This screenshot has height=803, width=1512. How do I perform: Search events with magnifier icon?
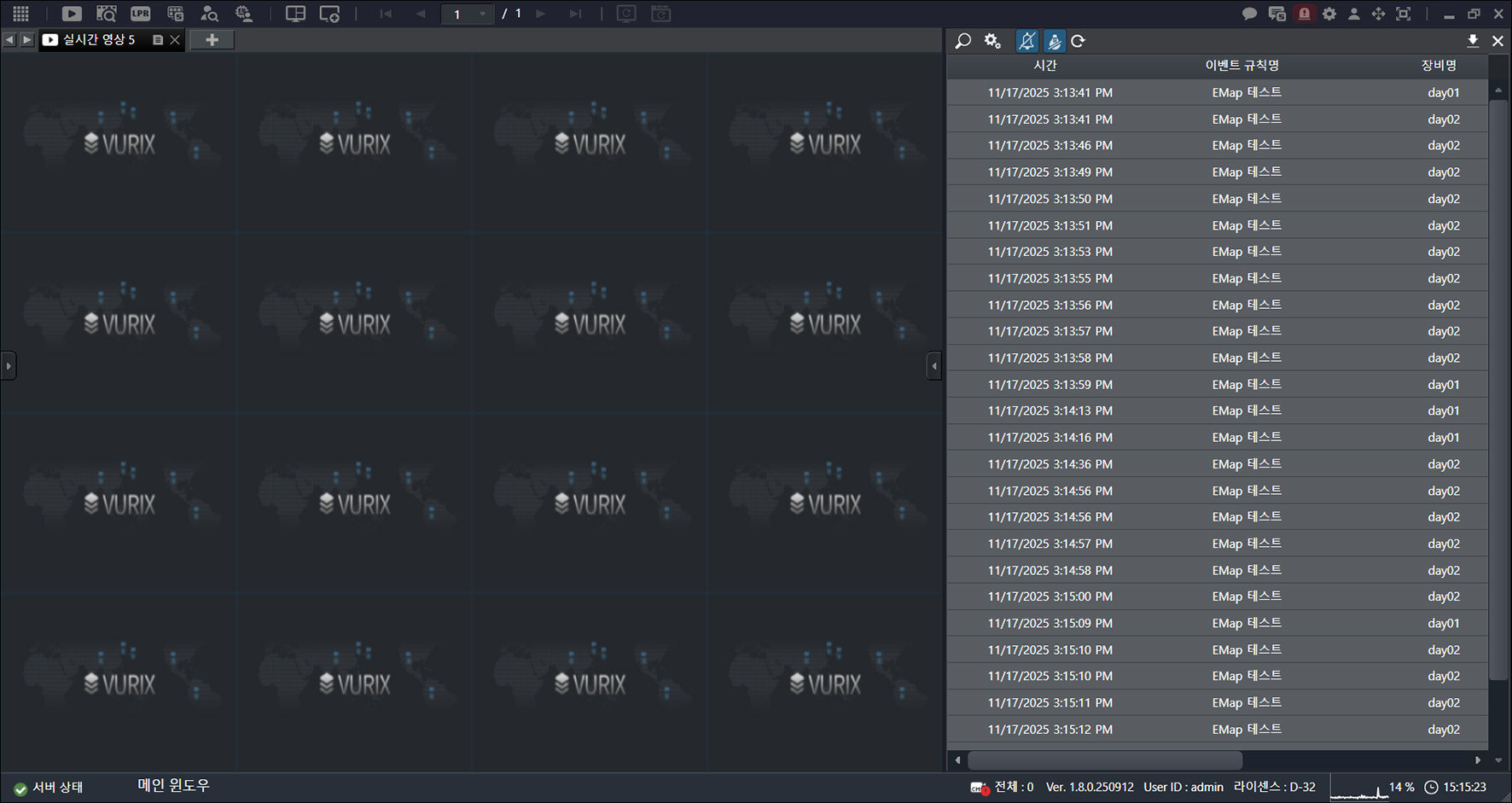pyautogui.click(x=963, y=41)
